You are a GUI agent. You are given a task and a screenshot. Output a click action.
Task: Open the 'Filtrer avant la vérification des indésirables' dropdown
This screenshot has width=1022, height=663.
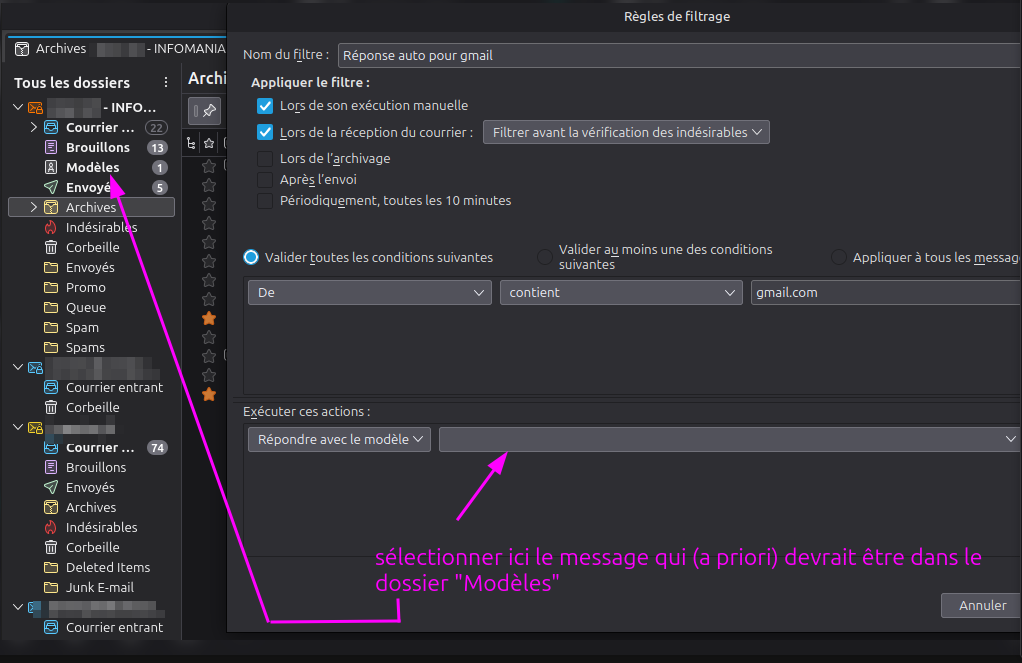pyautogui.click(x=625, y=132)
